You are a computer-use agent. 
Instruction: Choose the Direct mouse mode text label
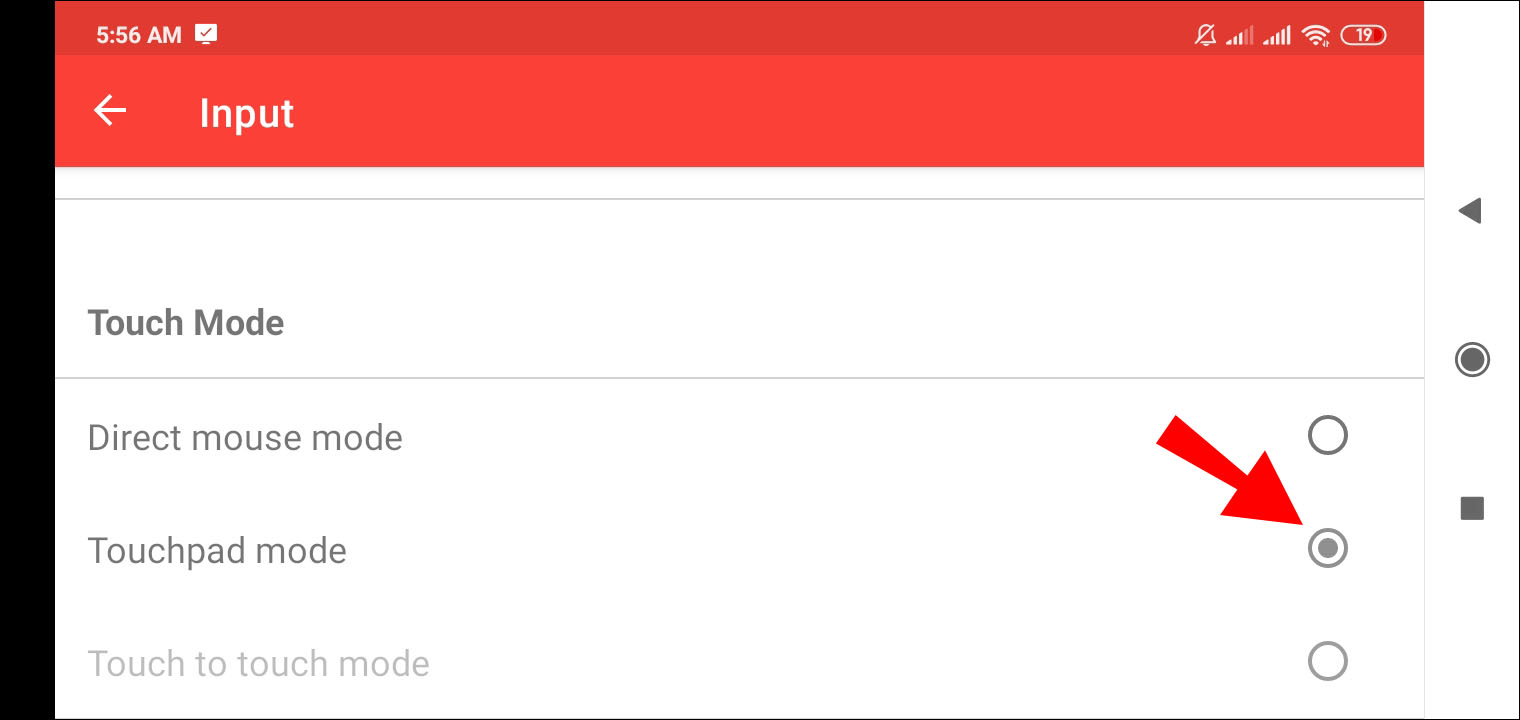pos(245,438)
